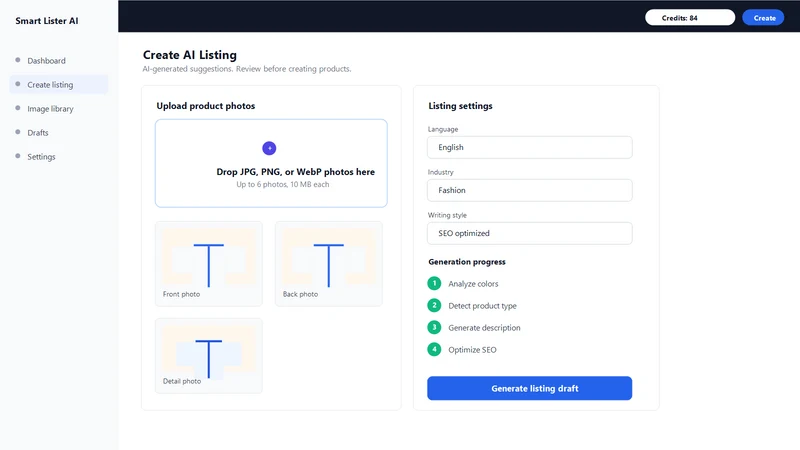Viewport: 800px width, 450px height.
Task: Click the 'Upload product photos' heading
Action: point(206,106)
